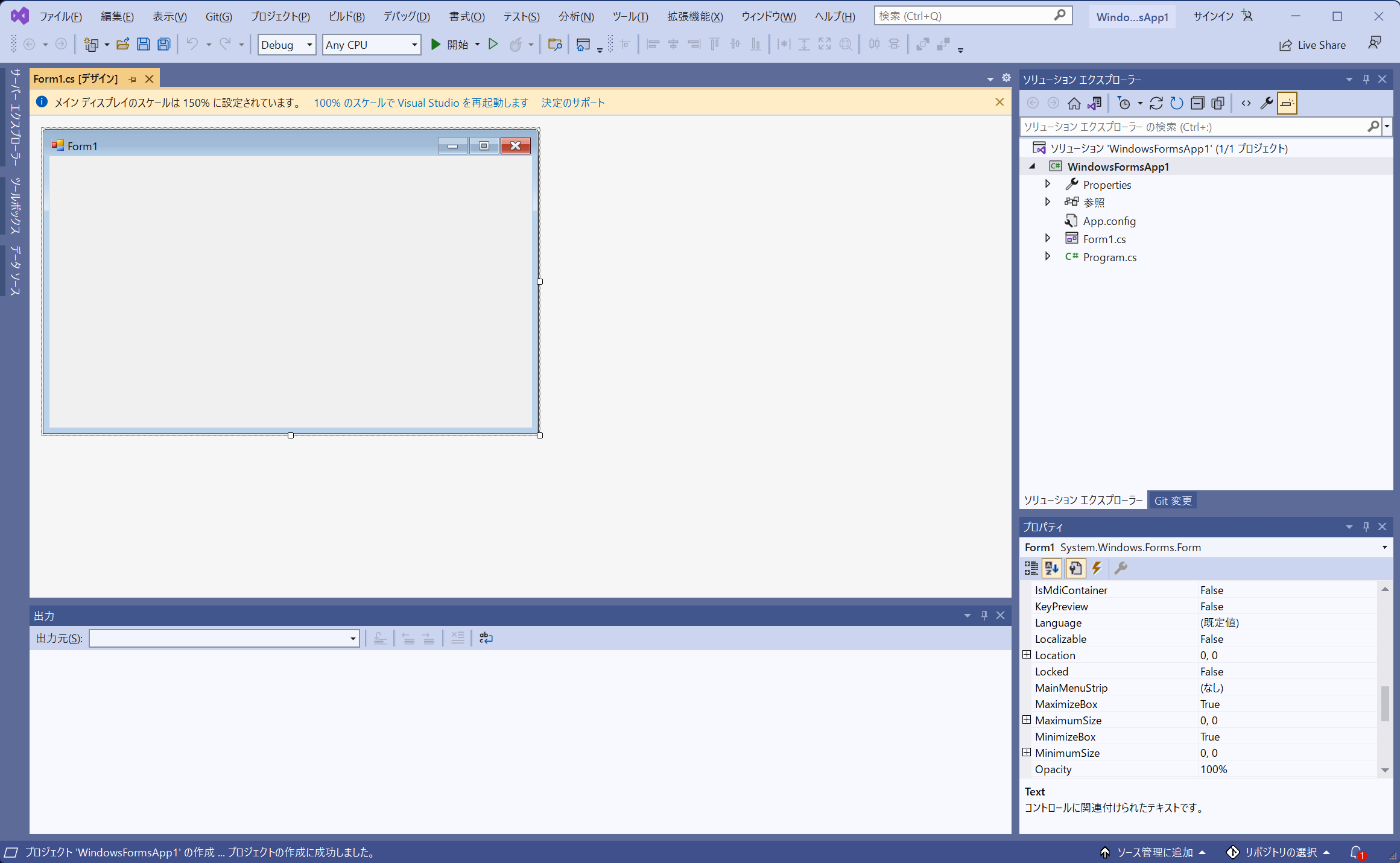Expand the Program.cs node
1400x863 pixels.
coord(1048,256)
